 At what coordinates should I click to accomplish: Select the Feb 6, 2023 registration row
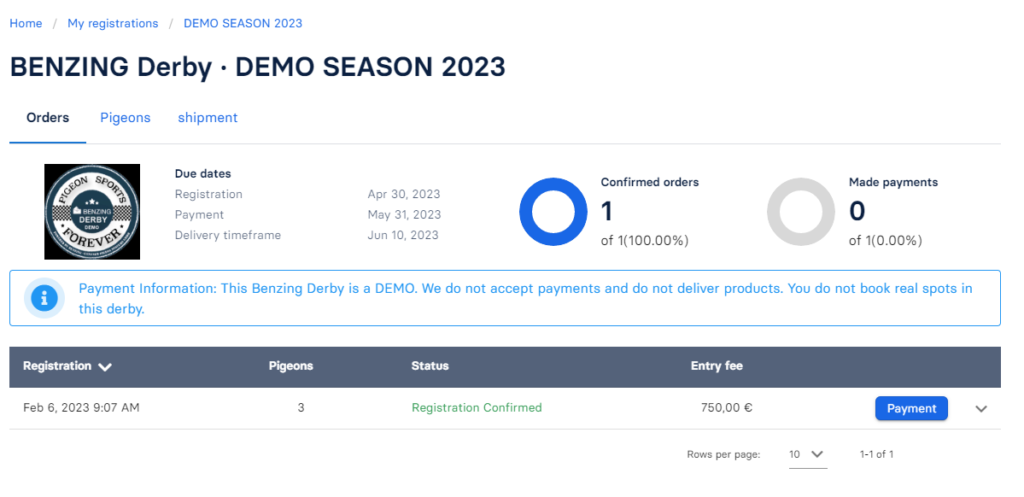pos(81,408)
